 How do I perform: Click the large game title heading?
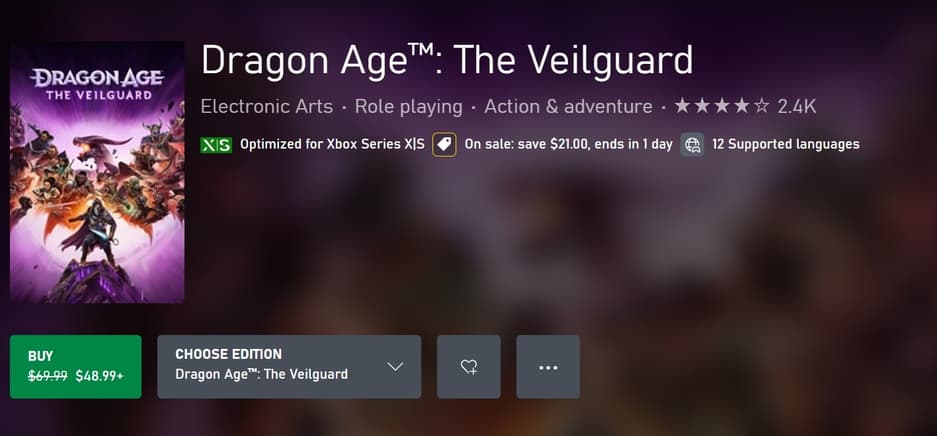click(x=447, y=60)
